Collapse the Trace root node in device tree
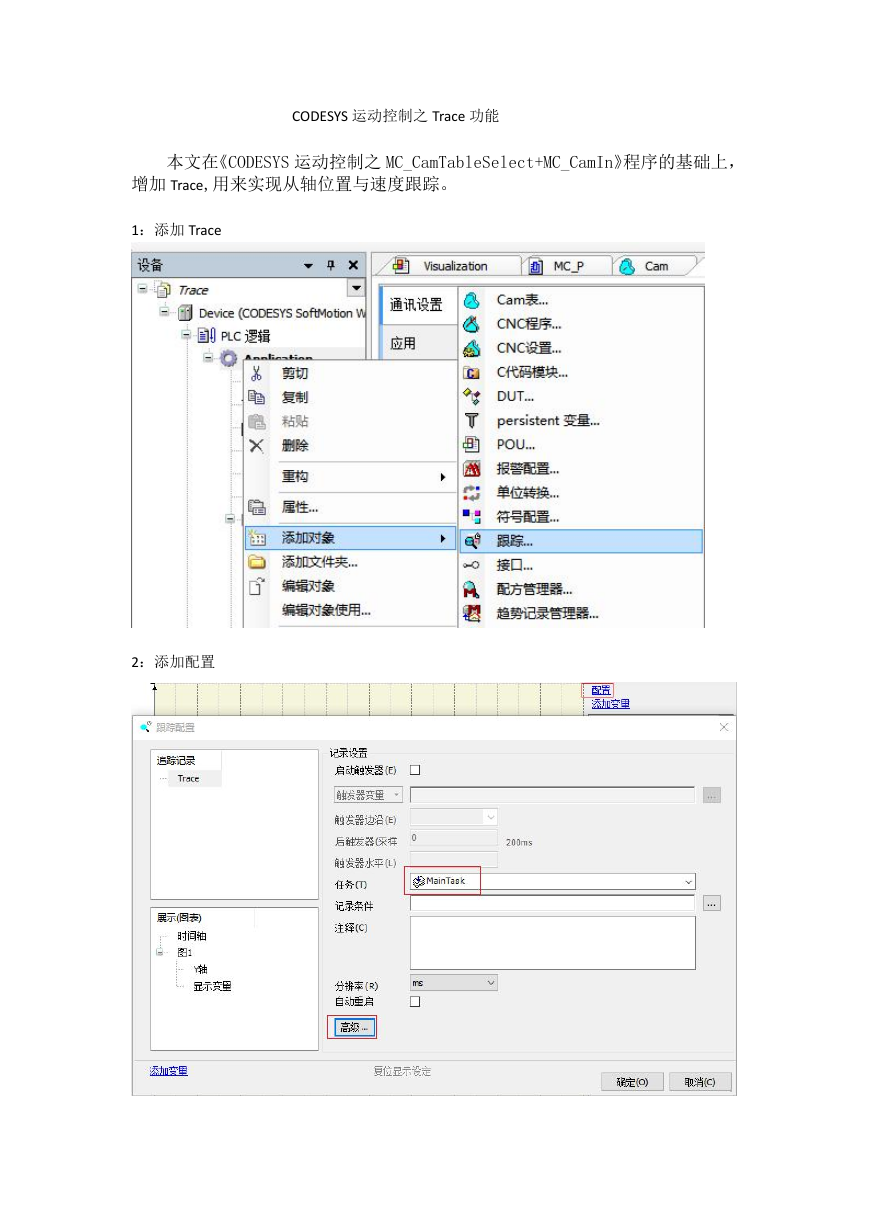Viewport: 869px width, 1228px height. pos(143,290)
